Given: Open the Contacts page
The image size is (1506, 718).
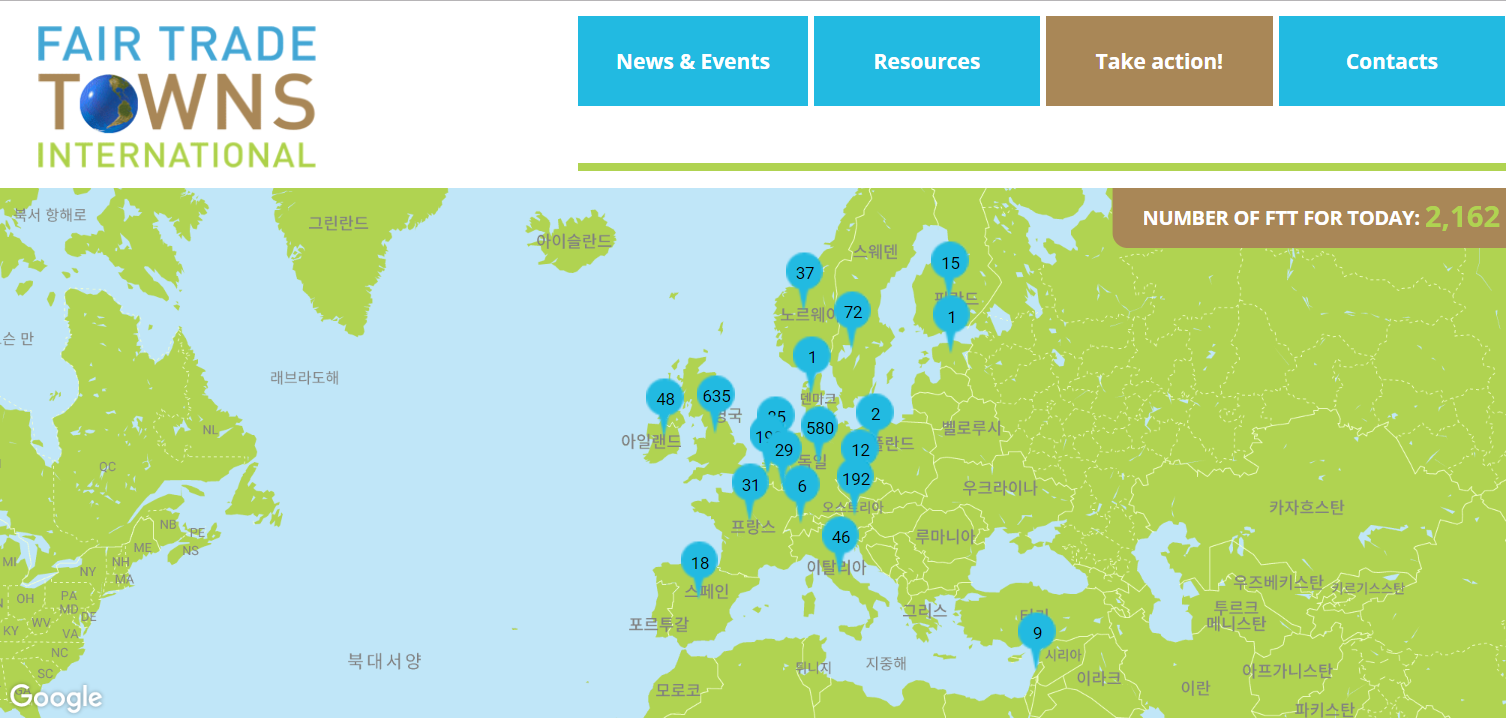Looking at the screenshot, I should coord(1391,61).
